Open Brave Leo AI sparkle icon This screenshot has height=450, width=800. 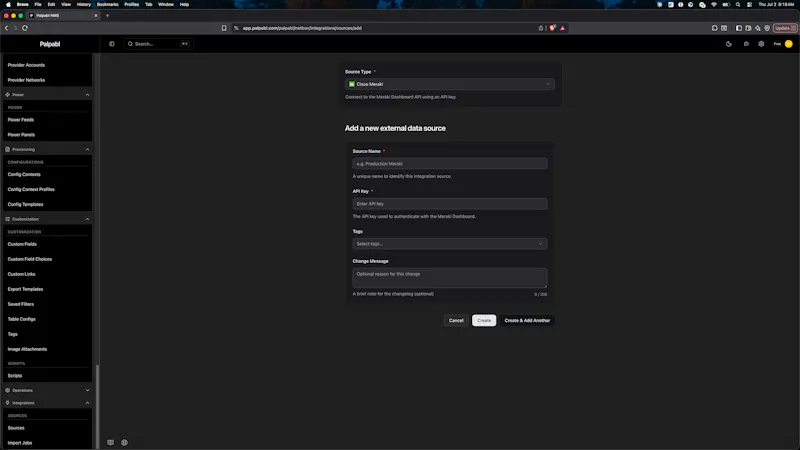click(x=758, y=28)
